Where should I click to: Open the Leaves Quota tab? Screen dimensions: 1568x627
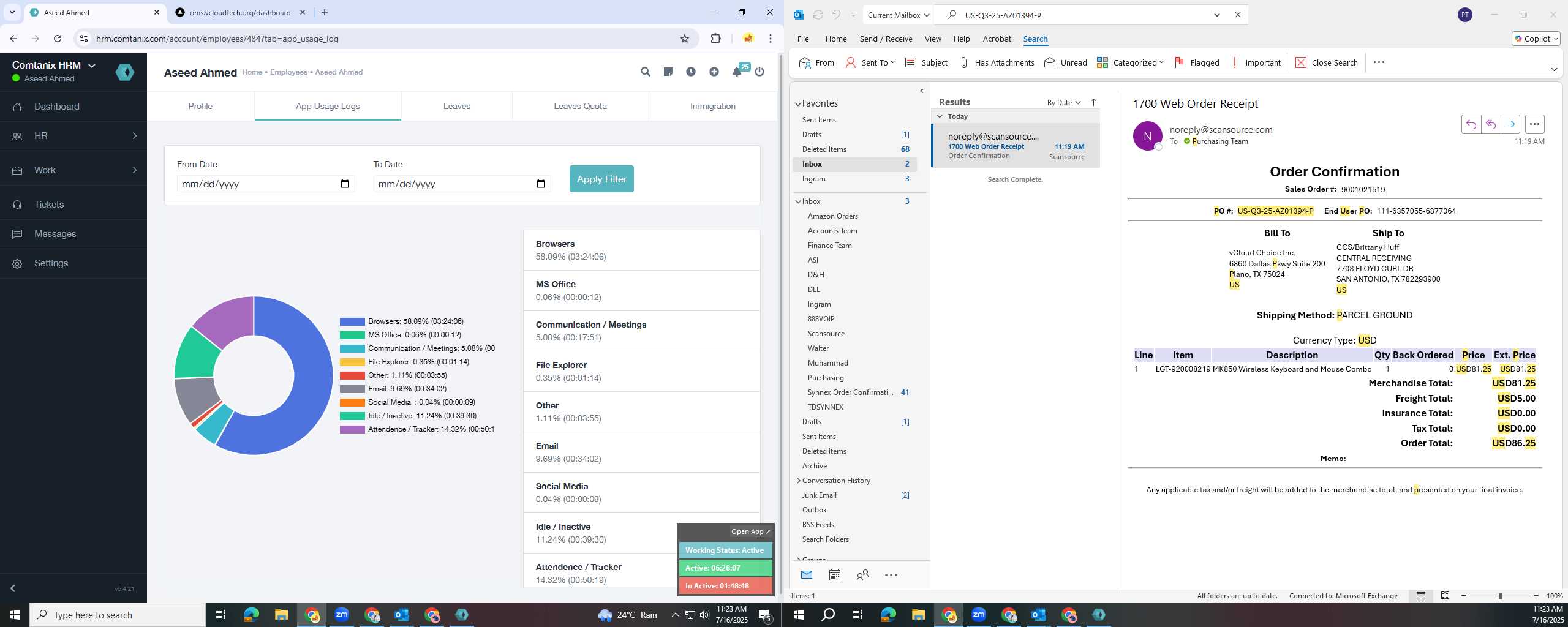click(580, 106)
